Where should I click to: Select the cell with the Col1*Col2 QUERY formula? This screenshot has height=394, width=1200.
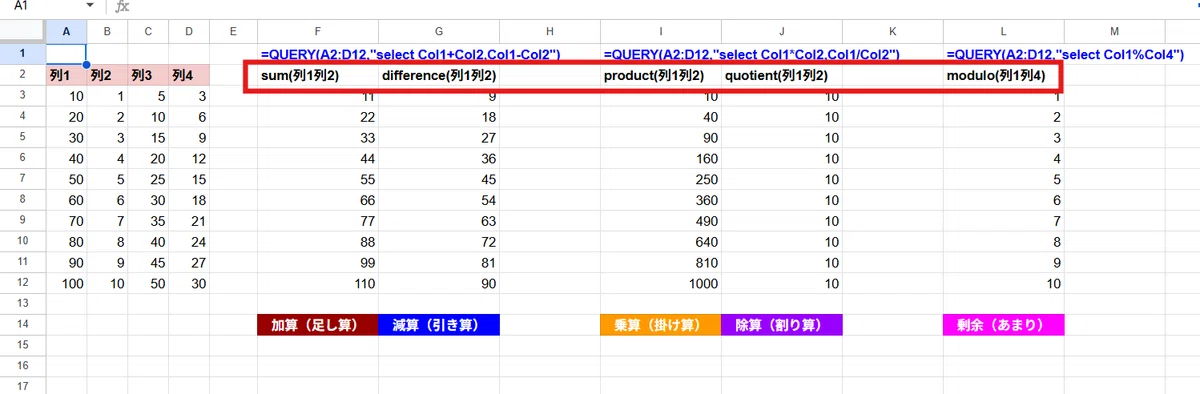click(660, 54)
